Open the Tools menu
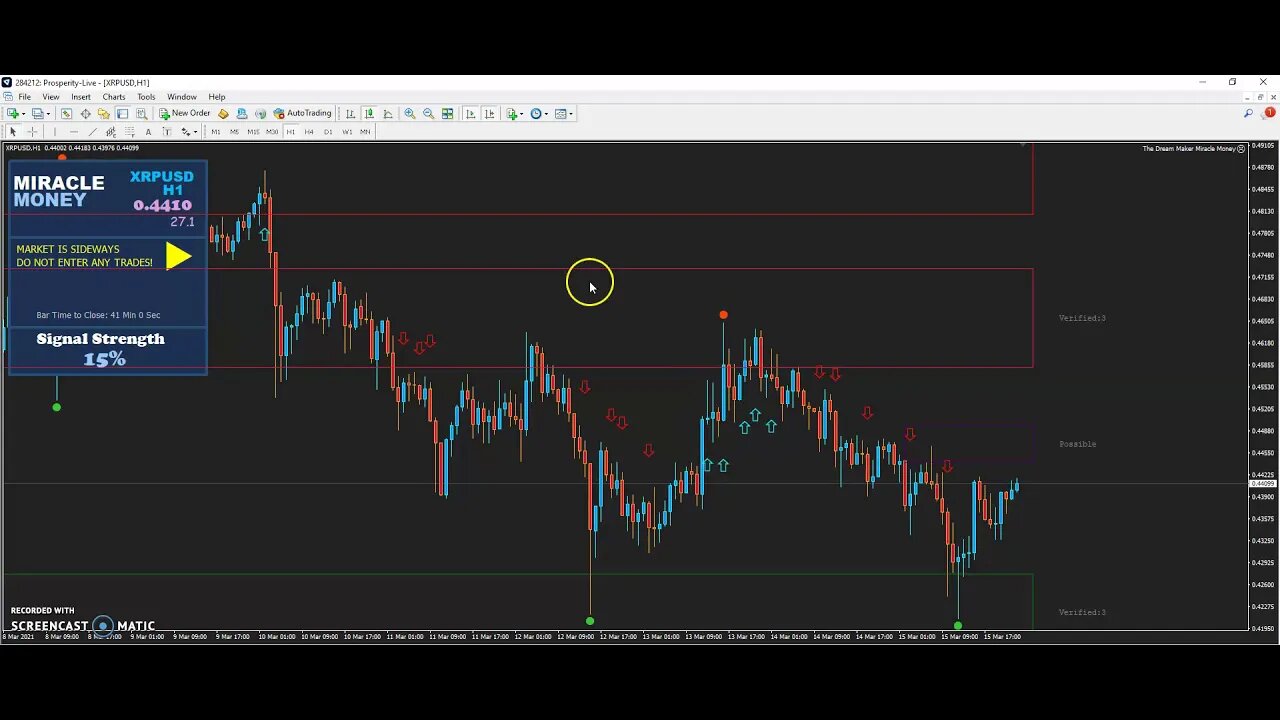The width and height of the screenshot is (1280, 720). 146,97
